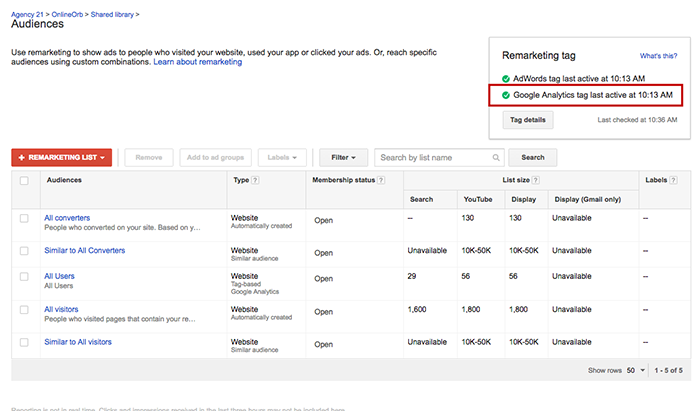Open the Similar to All visitors audience
Viewport: 700px width, 411px height.
tap(78, 342)
